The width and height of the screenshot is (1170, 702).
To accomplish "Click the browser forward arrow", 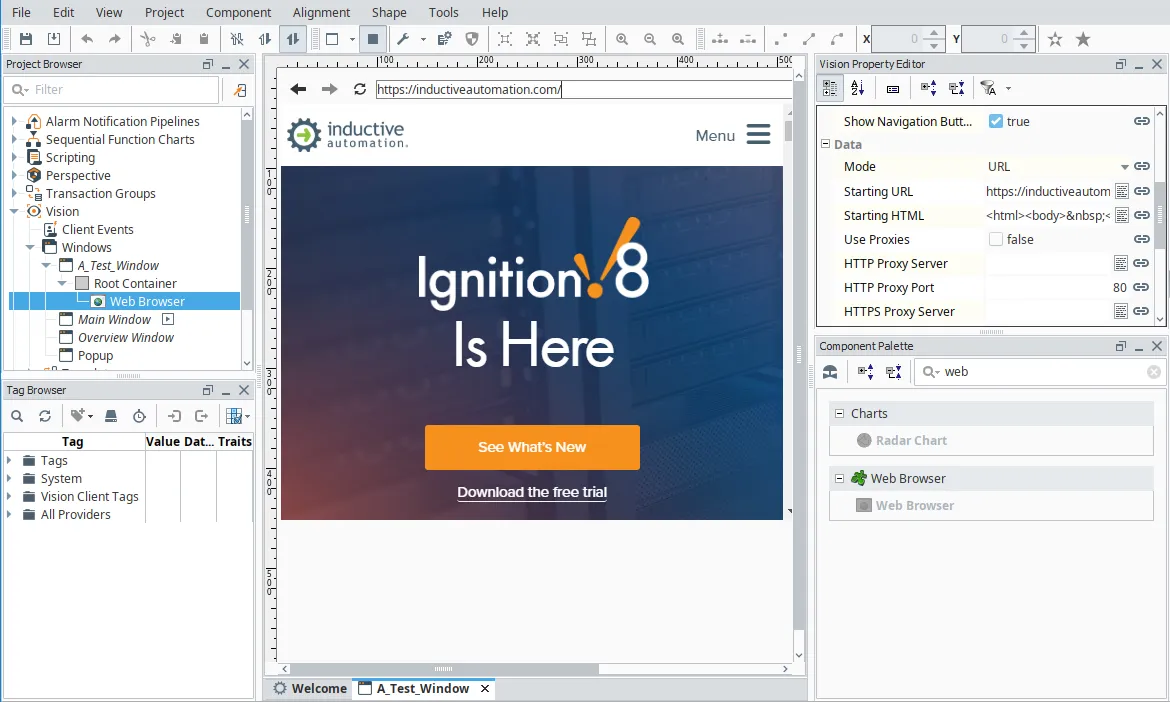I will point(329,89).
